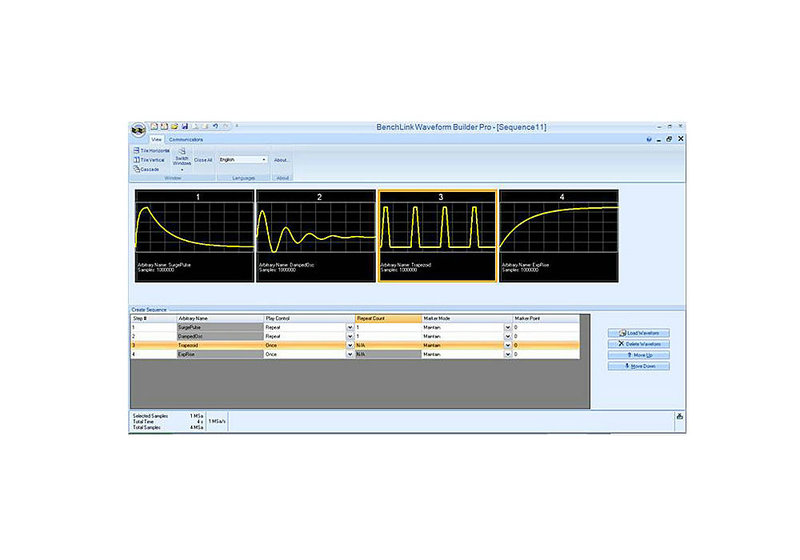Image resolution: width=800 pixels, height=560 pixels.
Task: Click the Marker Mode column header
Action: (467, 318)
